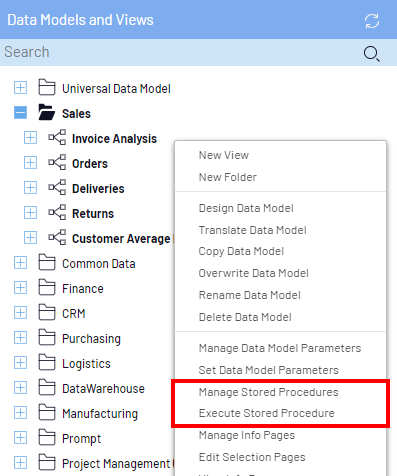
Task: Click the Deliveries data model icon
Action: click(x=57, y=187)
